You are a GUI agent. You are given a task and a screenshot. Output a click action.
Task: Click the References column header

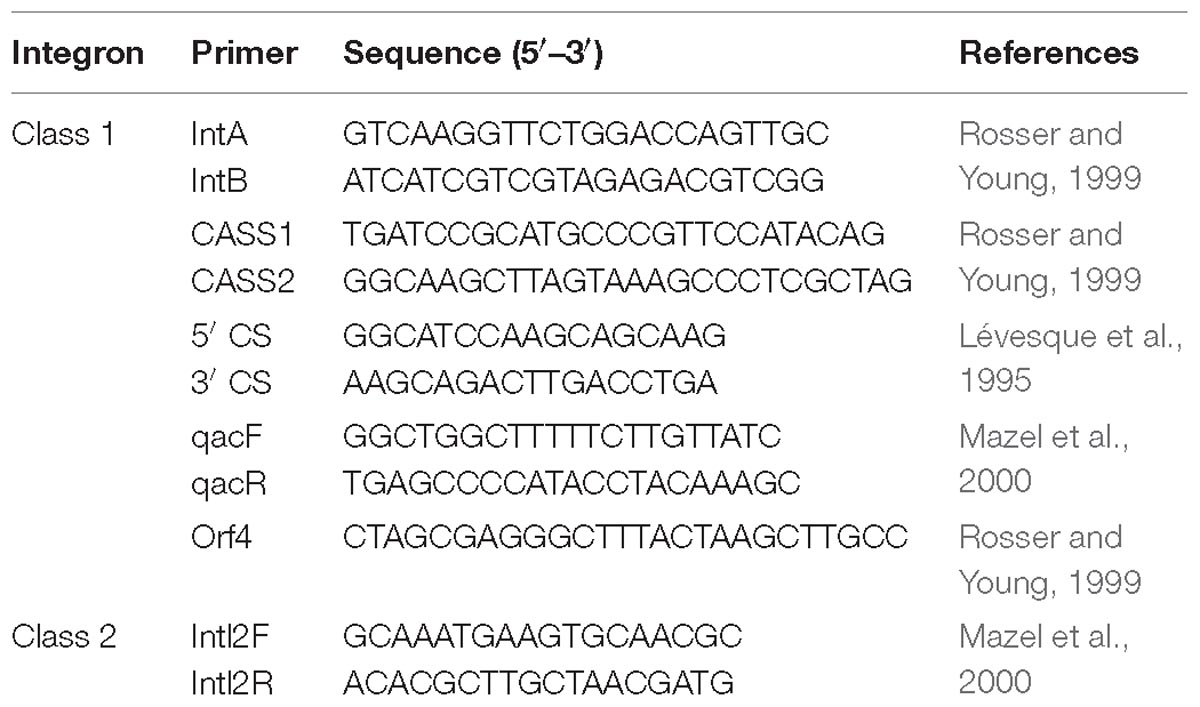pos(1049,52)
